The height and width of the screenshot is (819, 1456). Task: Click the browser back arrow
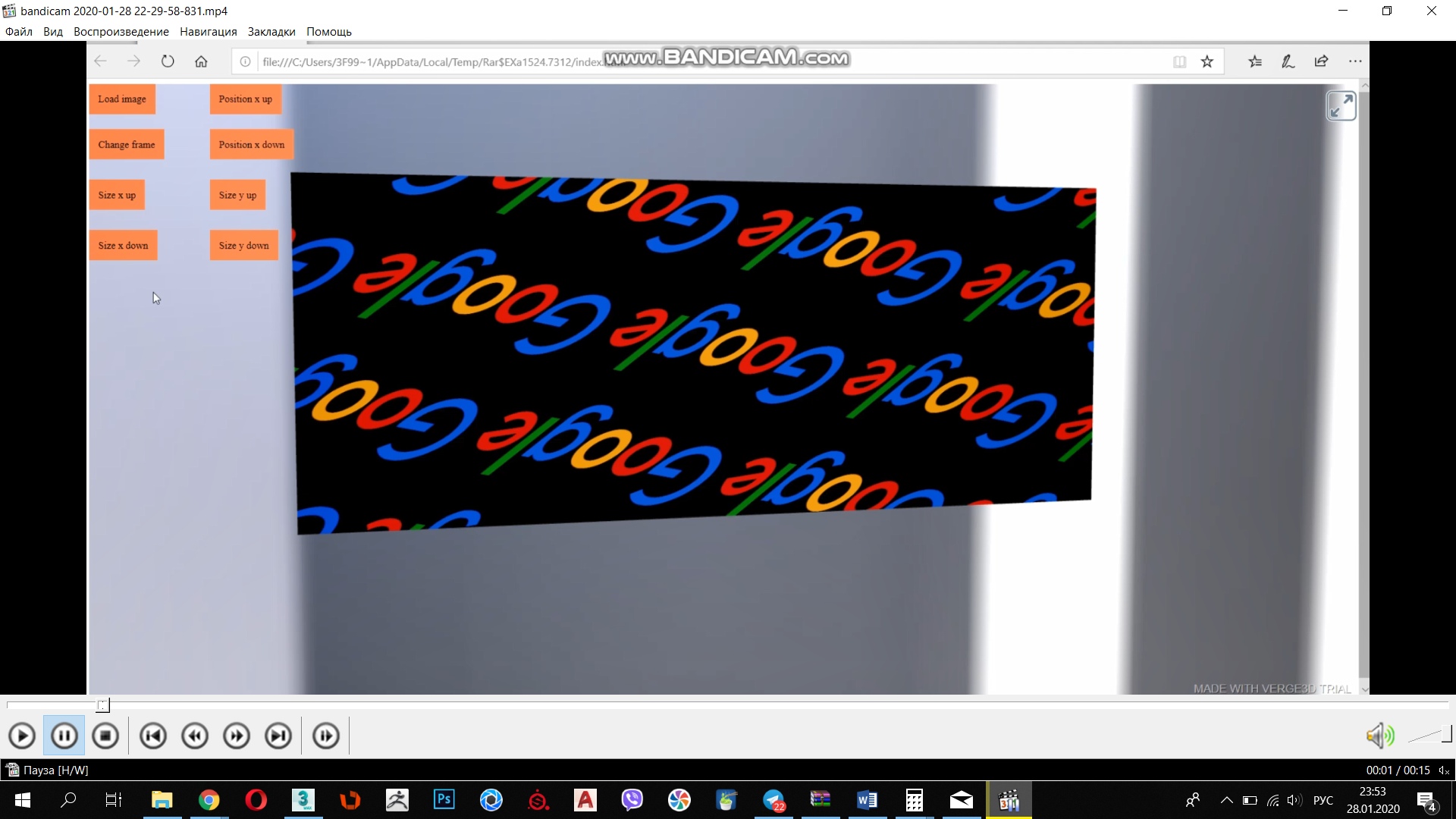click(100, 61)
